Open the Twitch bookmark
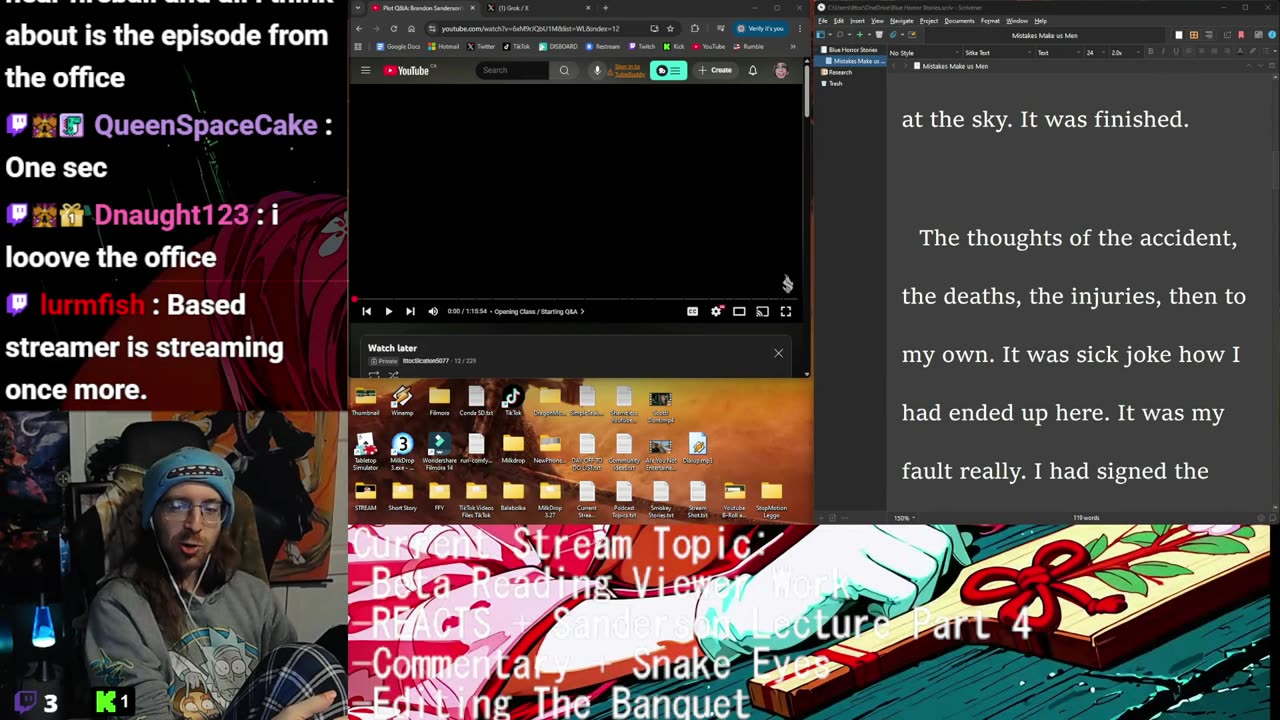This screenshot has width=1280, height=720. tap(642, 46)
